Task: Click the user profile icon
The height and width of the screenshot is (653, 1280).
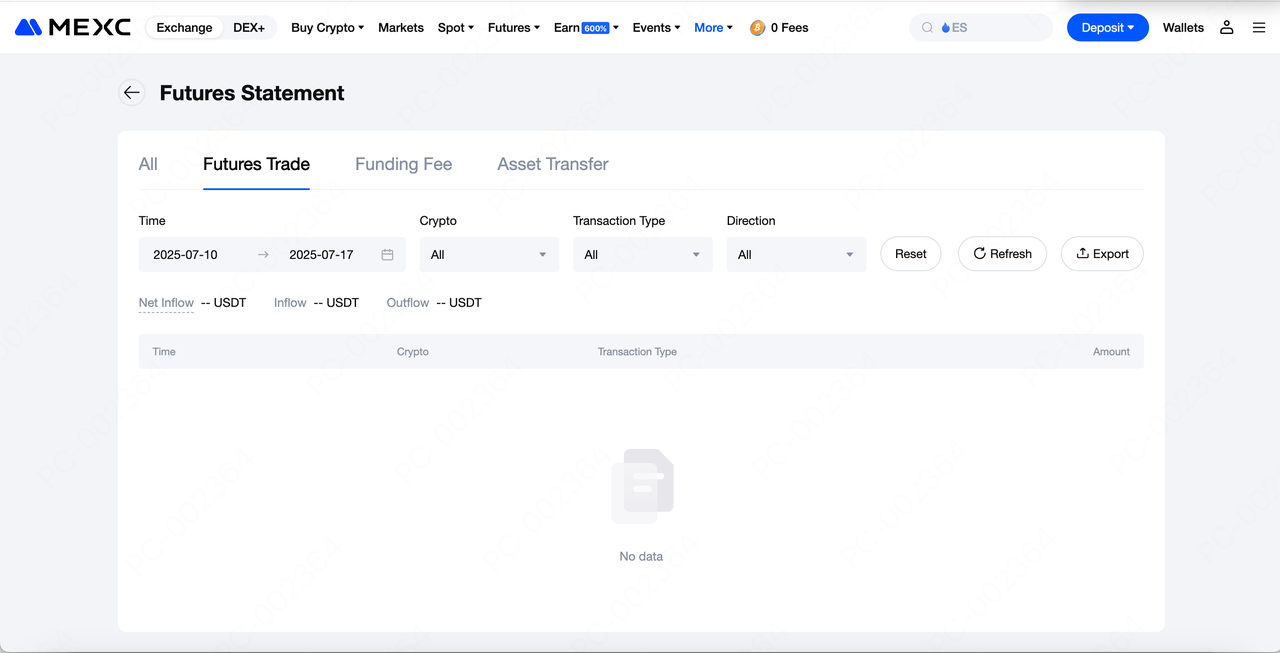Action: [x=1226, y=28]
